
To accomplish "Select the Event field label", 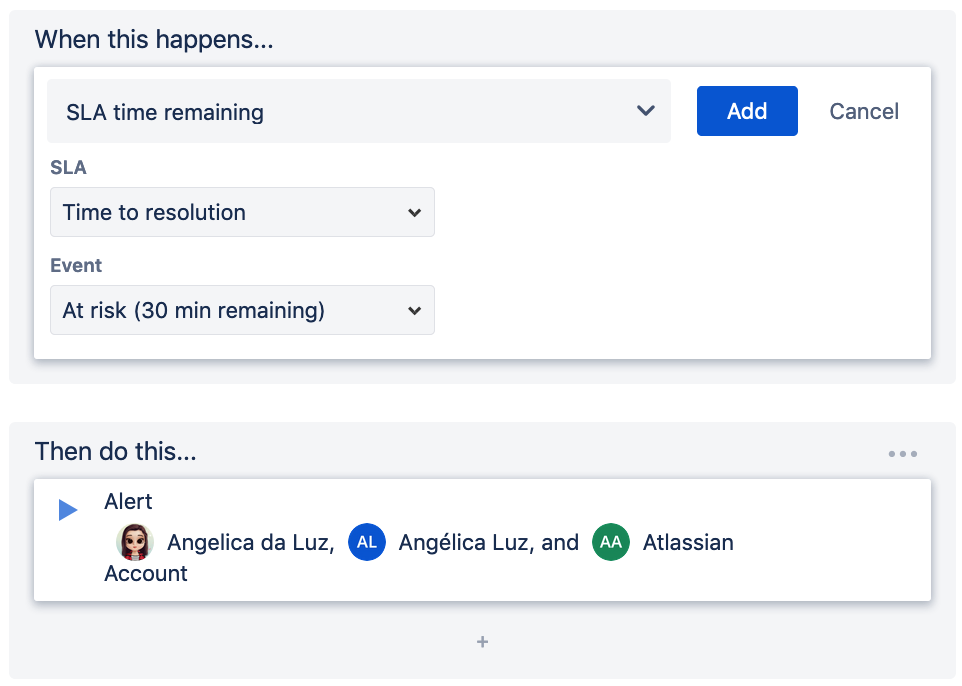I will 76,265.
